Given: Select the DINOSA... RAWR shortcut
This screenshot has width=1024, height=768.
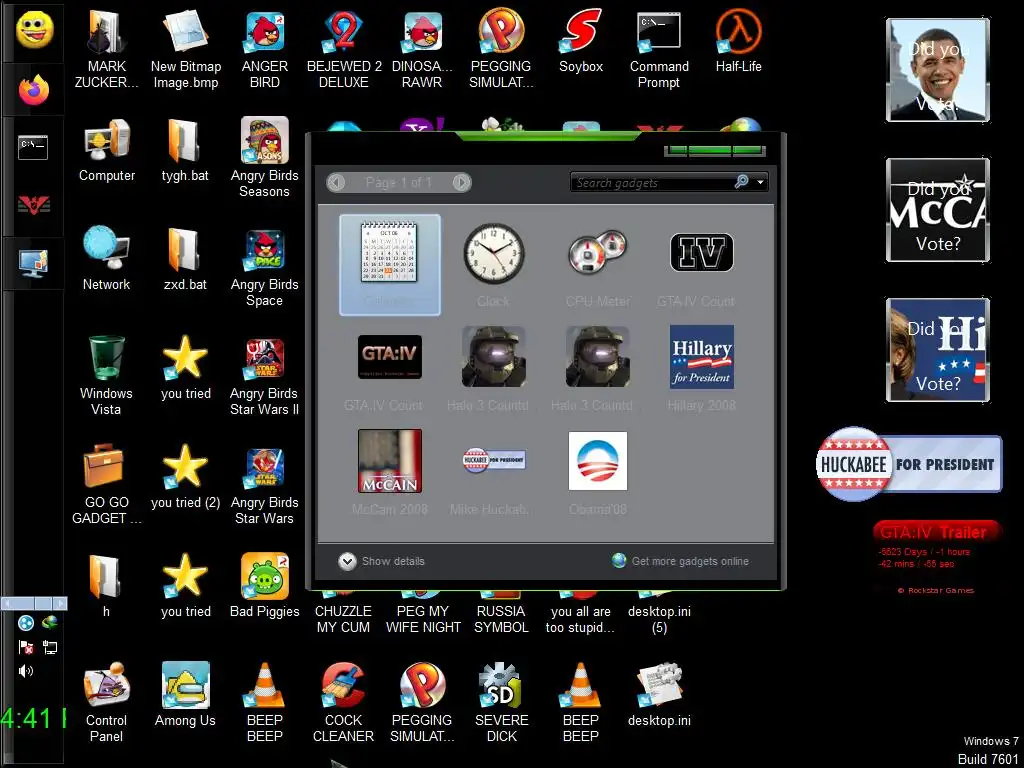Looking at the screenshot, I should [x=422, y=50].
